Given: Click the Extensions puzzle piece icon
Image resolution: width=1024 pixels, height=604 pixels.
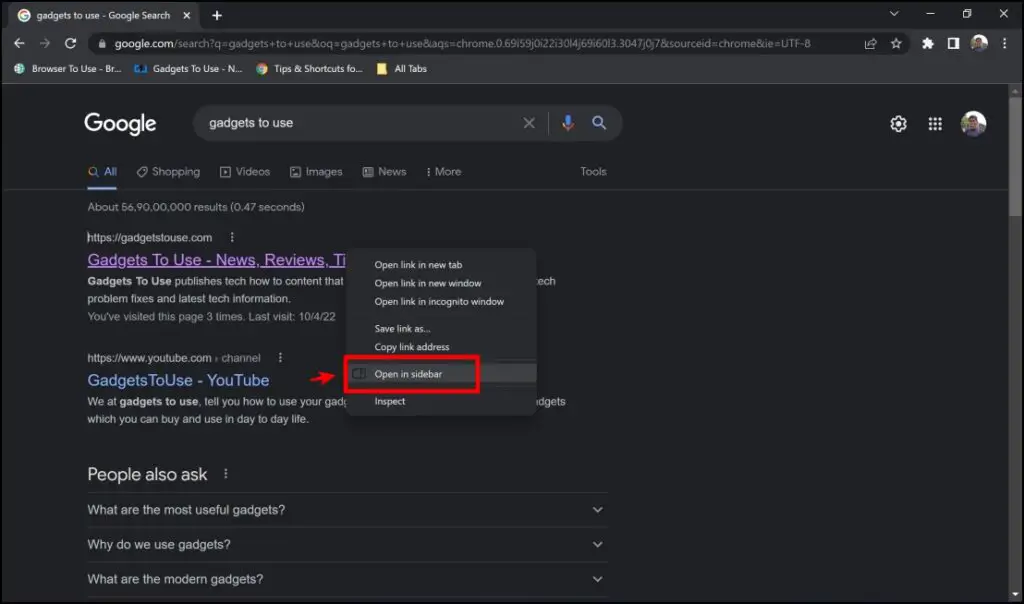Looking at the screenshot, I should coord(928,43).
